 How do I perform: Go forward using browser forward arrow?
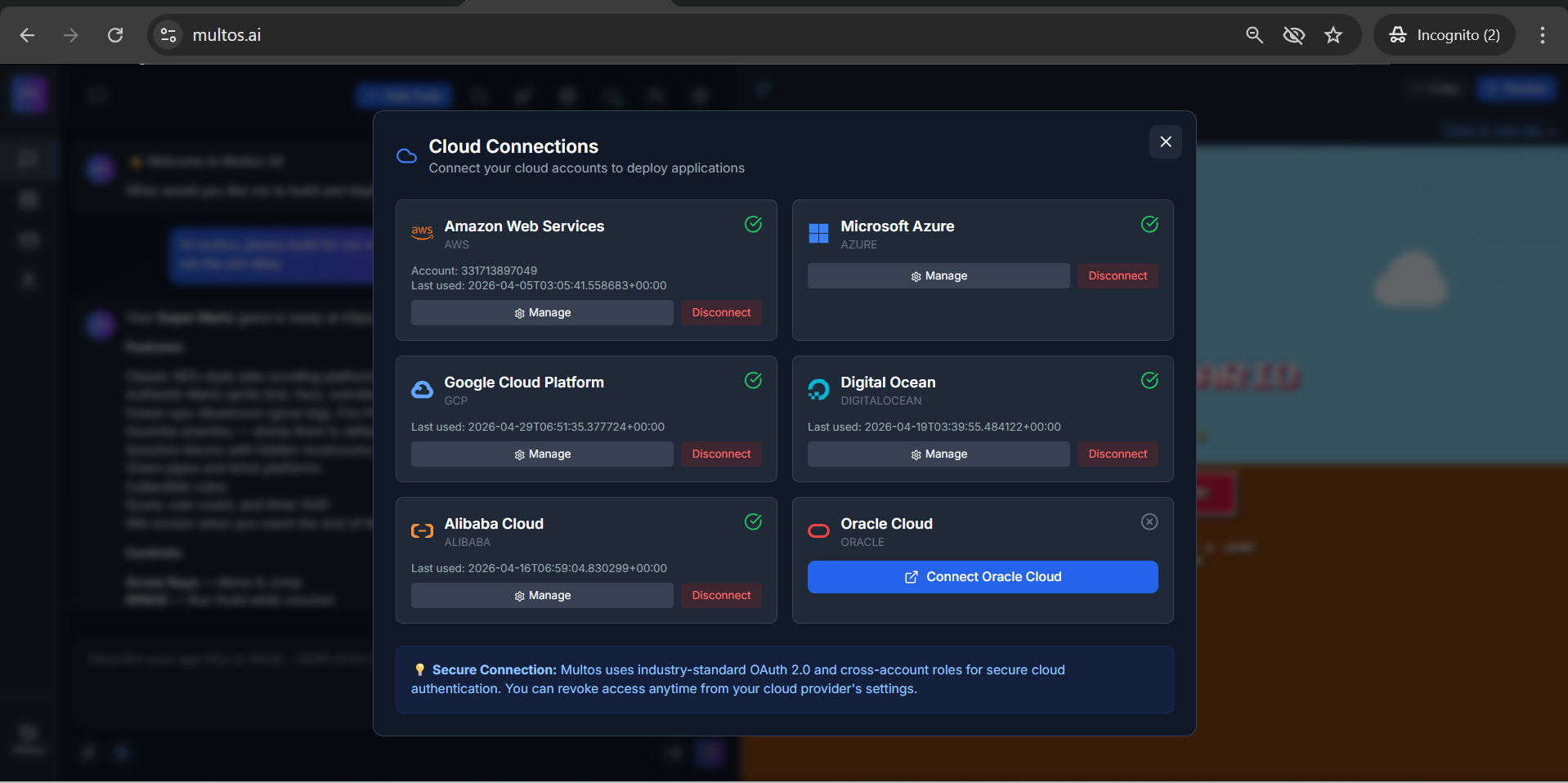71,35
